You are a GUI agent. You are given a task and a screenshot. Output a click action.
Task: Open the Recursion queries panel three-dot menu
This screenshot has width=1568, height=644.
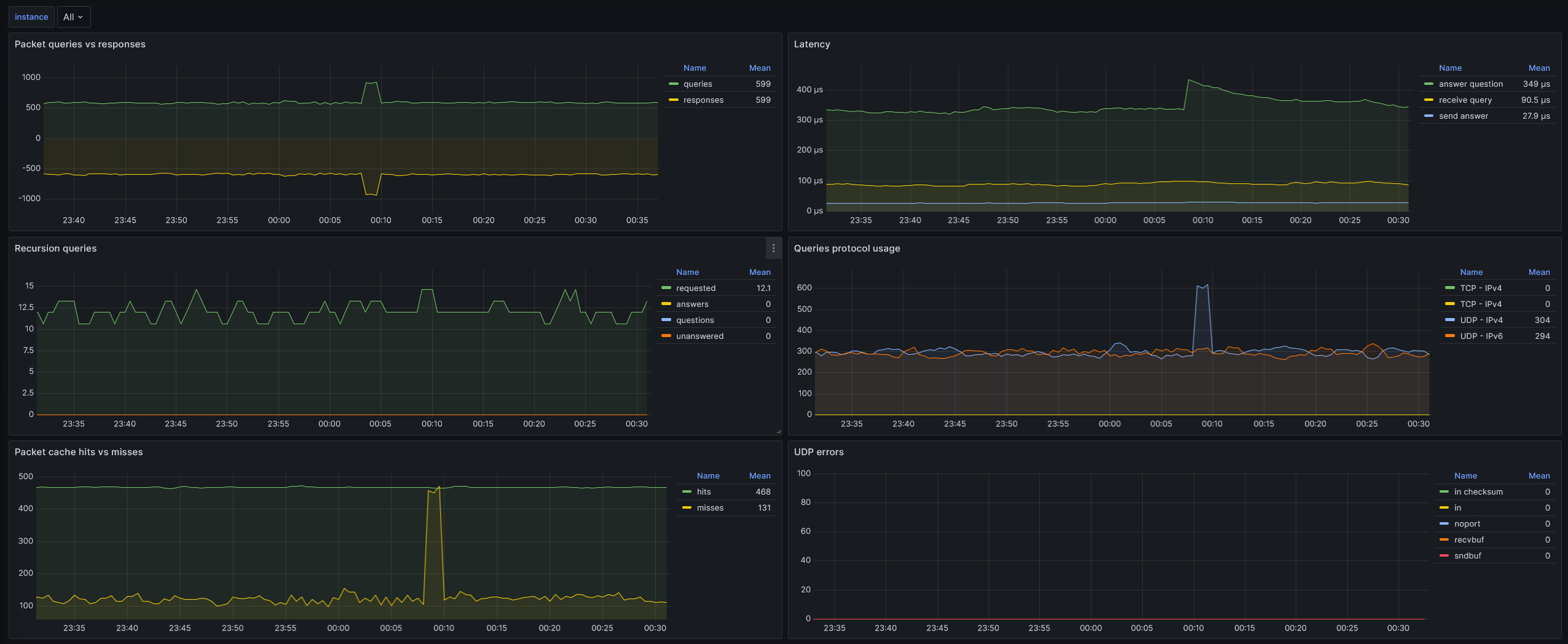click(x=773, y=248)
